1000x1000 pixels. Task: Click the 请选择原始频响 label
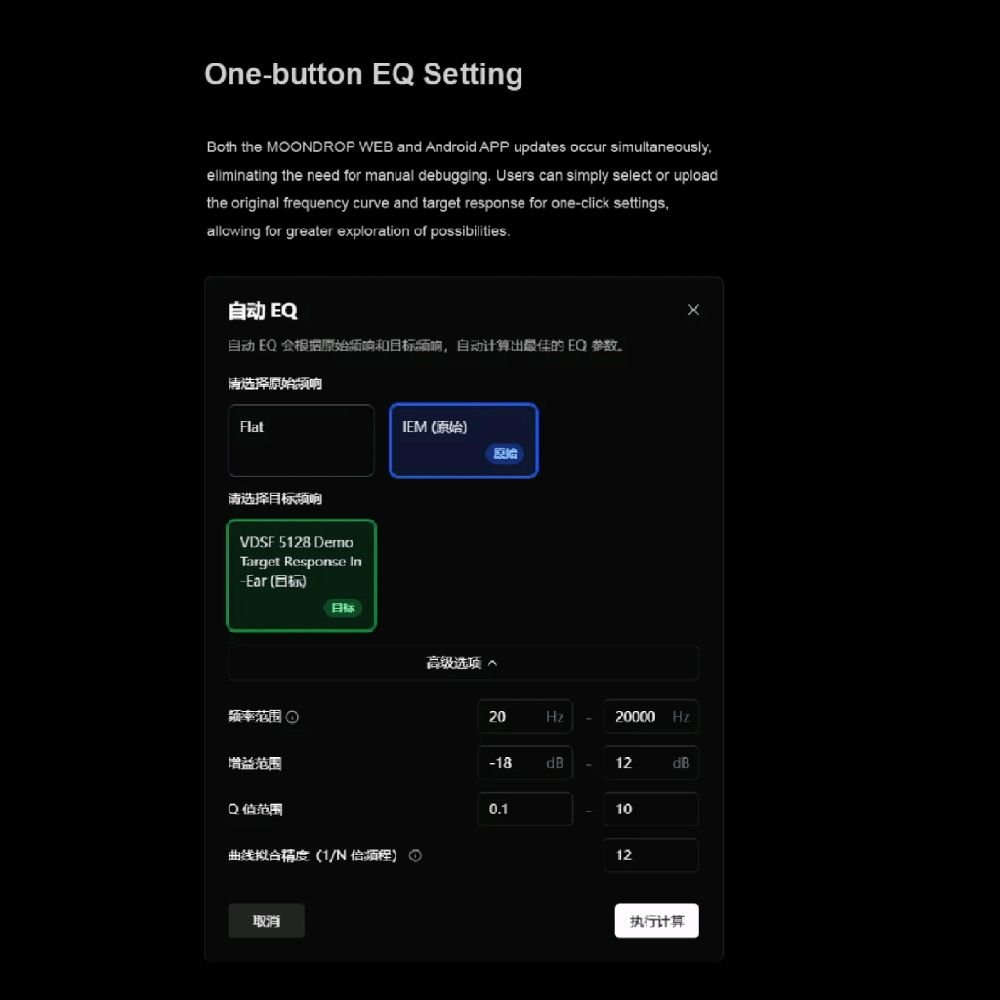pos(275,383)
